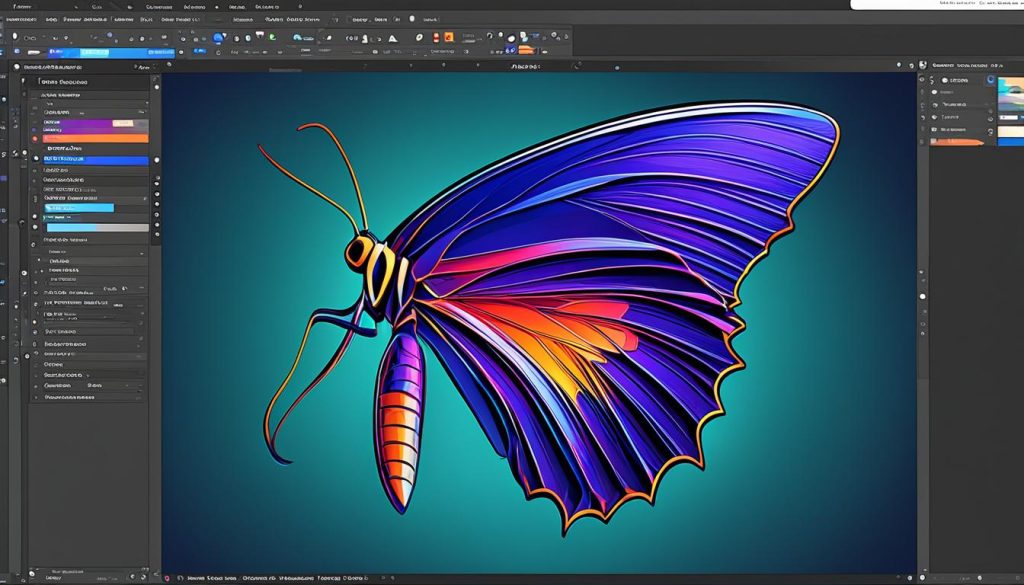Click the red dot beside the orange bar

[35, 138]
